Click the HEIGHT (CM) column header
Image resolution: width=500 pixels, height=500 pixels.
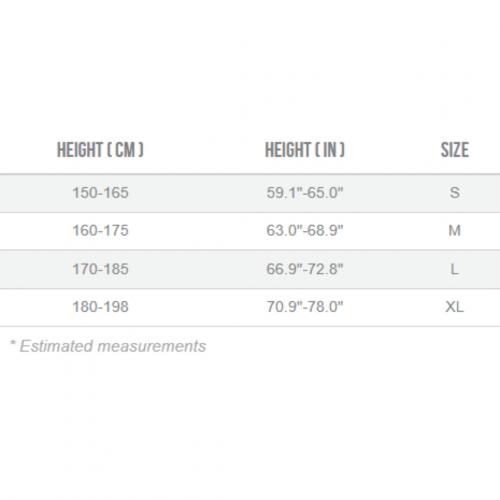[100, 150]
